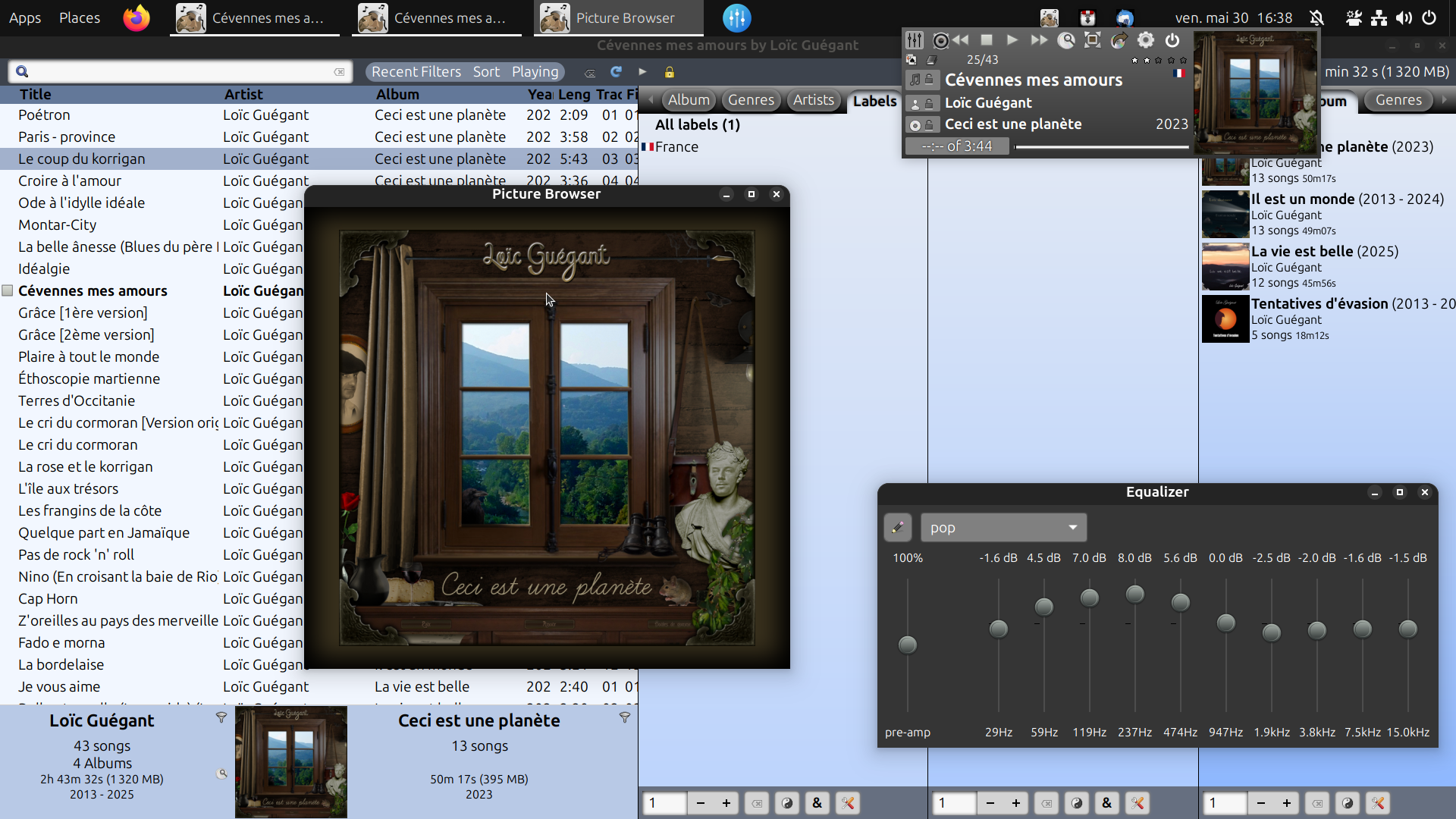The width and height of the screenshot is (1456, 819).
Task: Click the song search input field
Action: (x=180, y=72)
